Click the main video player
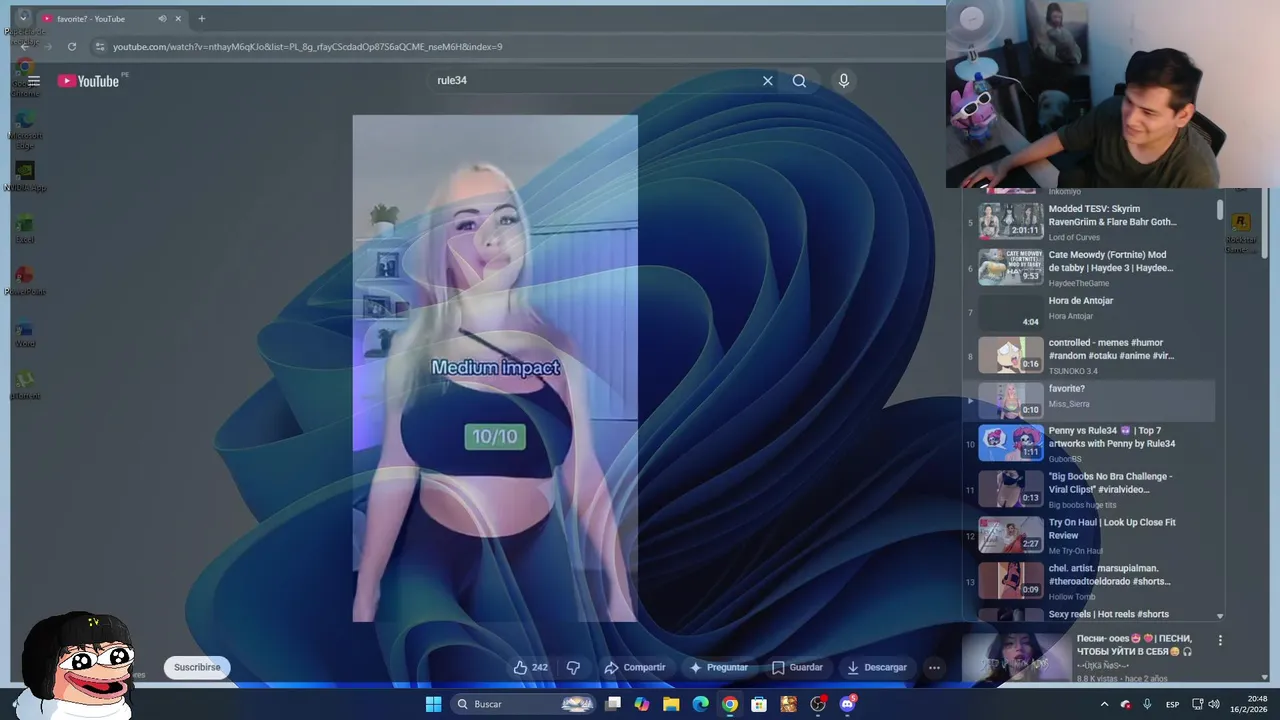This screenshot has width=1280, height=720. [x=495, y=368]
